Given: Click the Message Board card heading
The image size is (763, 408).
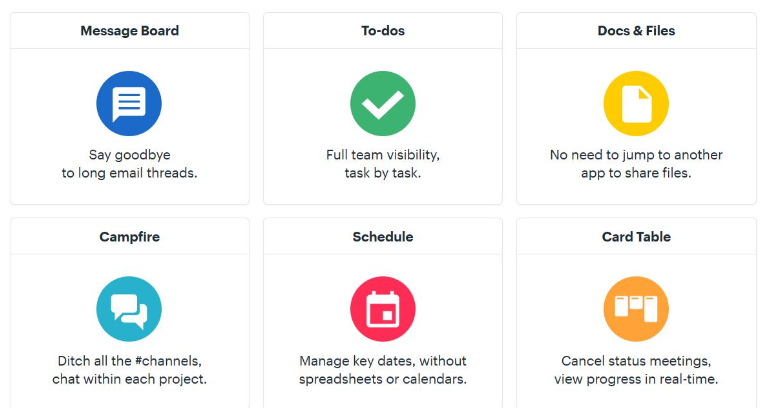Looking at the screenshot, I should (129, 31).
